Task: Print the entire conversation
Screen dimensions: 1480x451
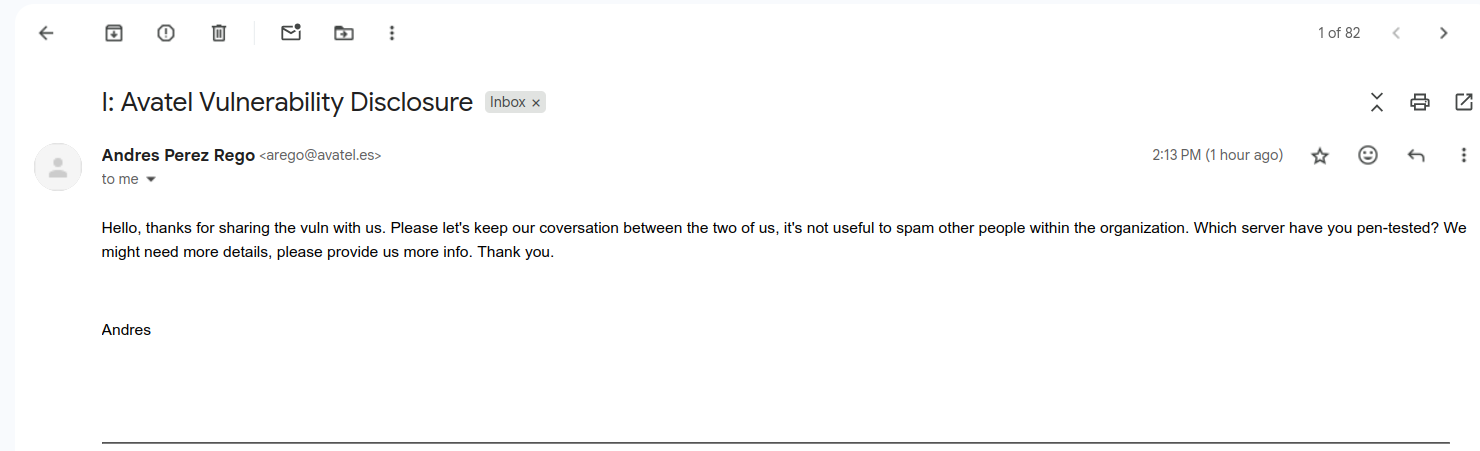Action: pos(1420,102)
